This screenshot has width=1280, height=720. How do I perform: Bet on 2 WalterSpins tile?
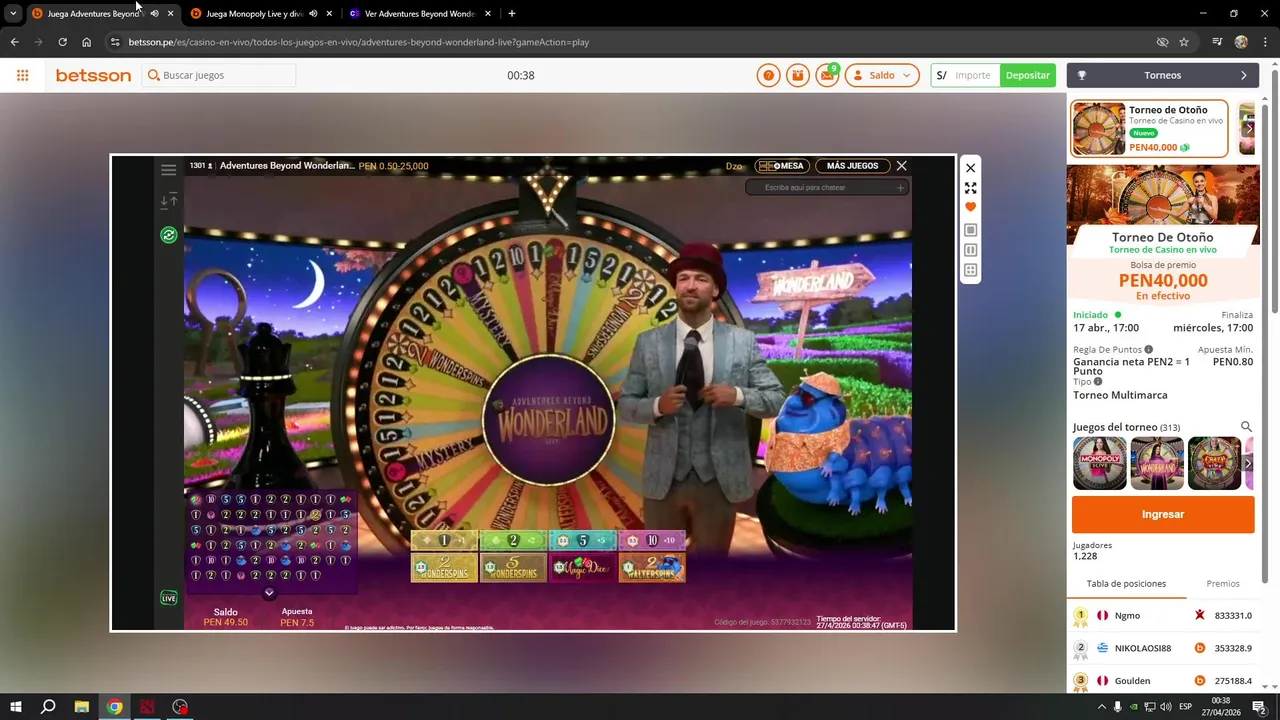coord(651,567)
